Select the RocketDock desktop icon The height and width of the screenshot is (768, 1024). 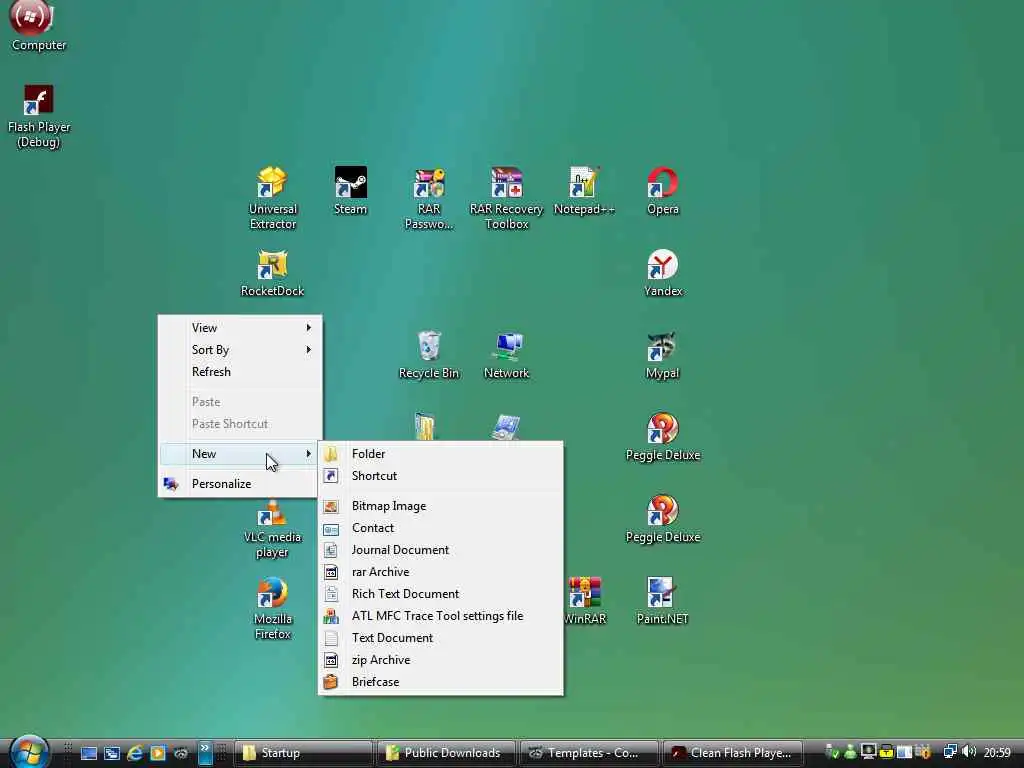pyautogui.click(x=272, y=273)
